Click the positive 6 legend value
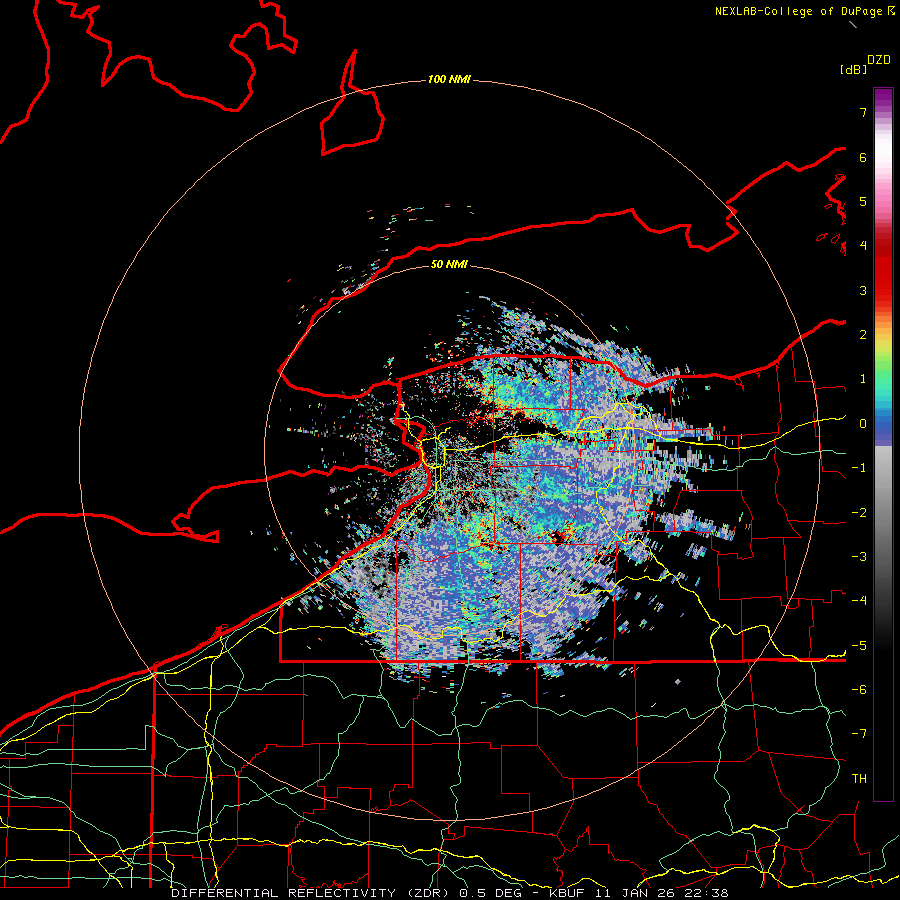 pos(863,157)
